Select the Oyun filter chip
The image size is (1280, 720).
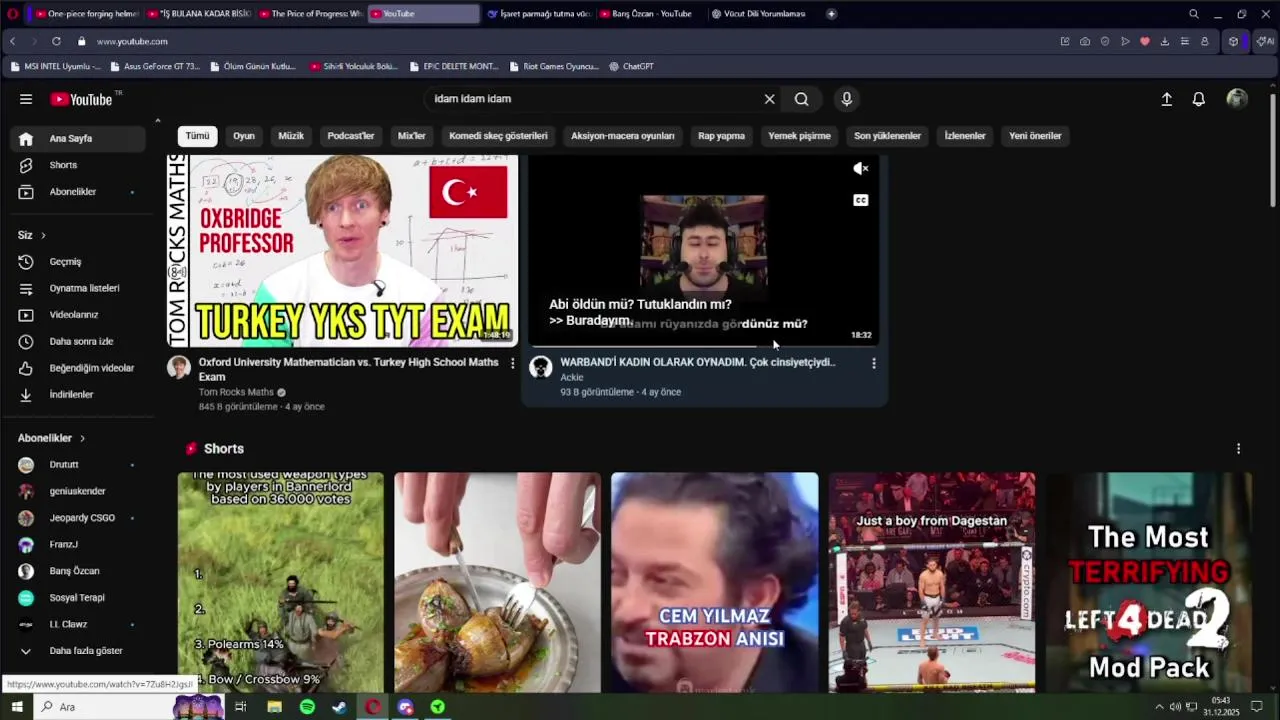tap(244, 136)
